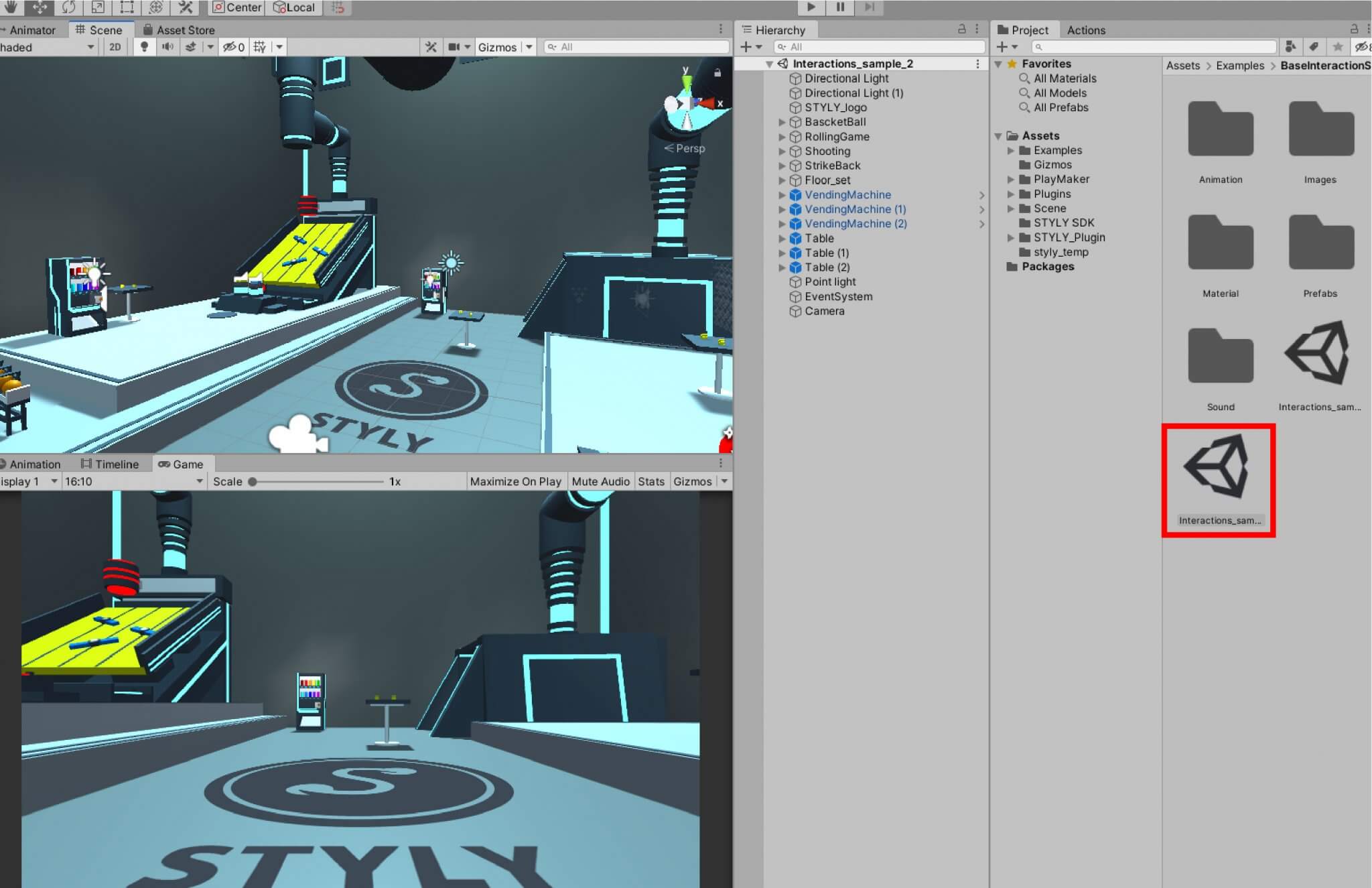Select the Rect tool in the transform toolbar
This screenshot has width=1372, height=888.
coord(127,7)
